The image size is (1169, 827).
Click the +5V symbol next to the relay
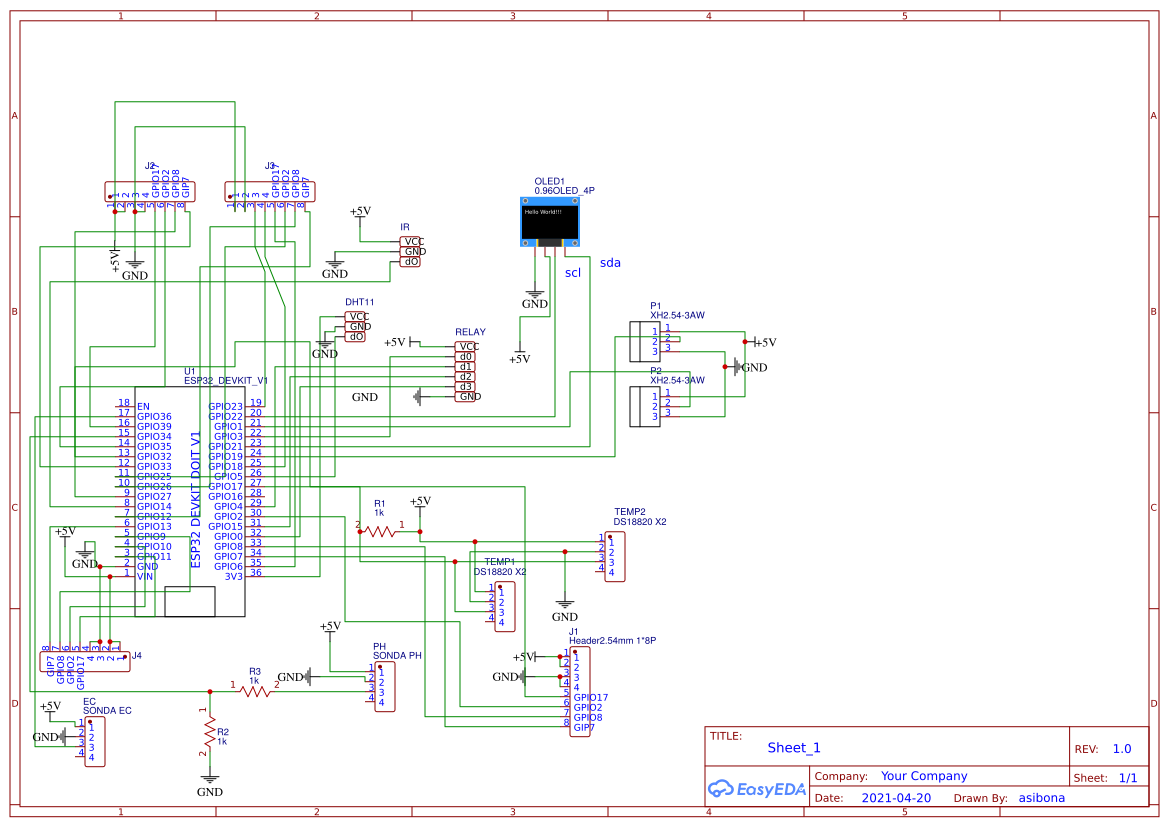[x=396, y=343]
